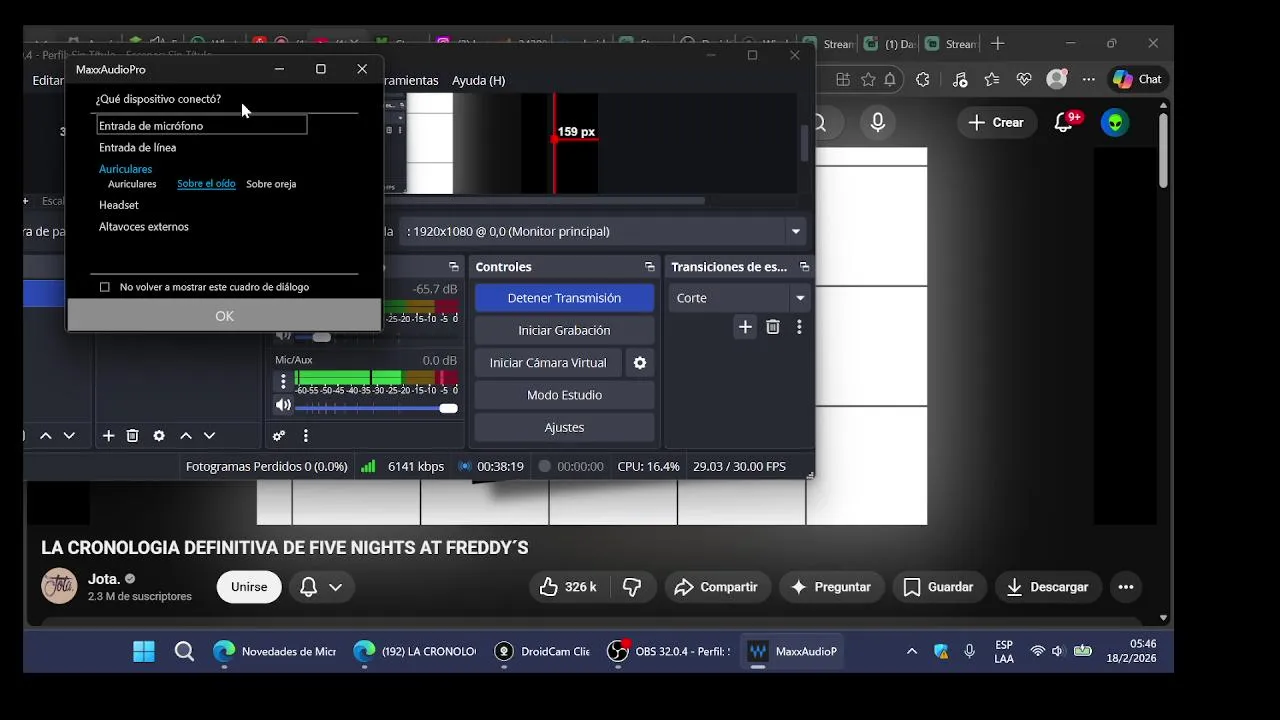Open Edge browser essentials heart icon
This screenshot has width=1280, height=720.
point(1024,79)
